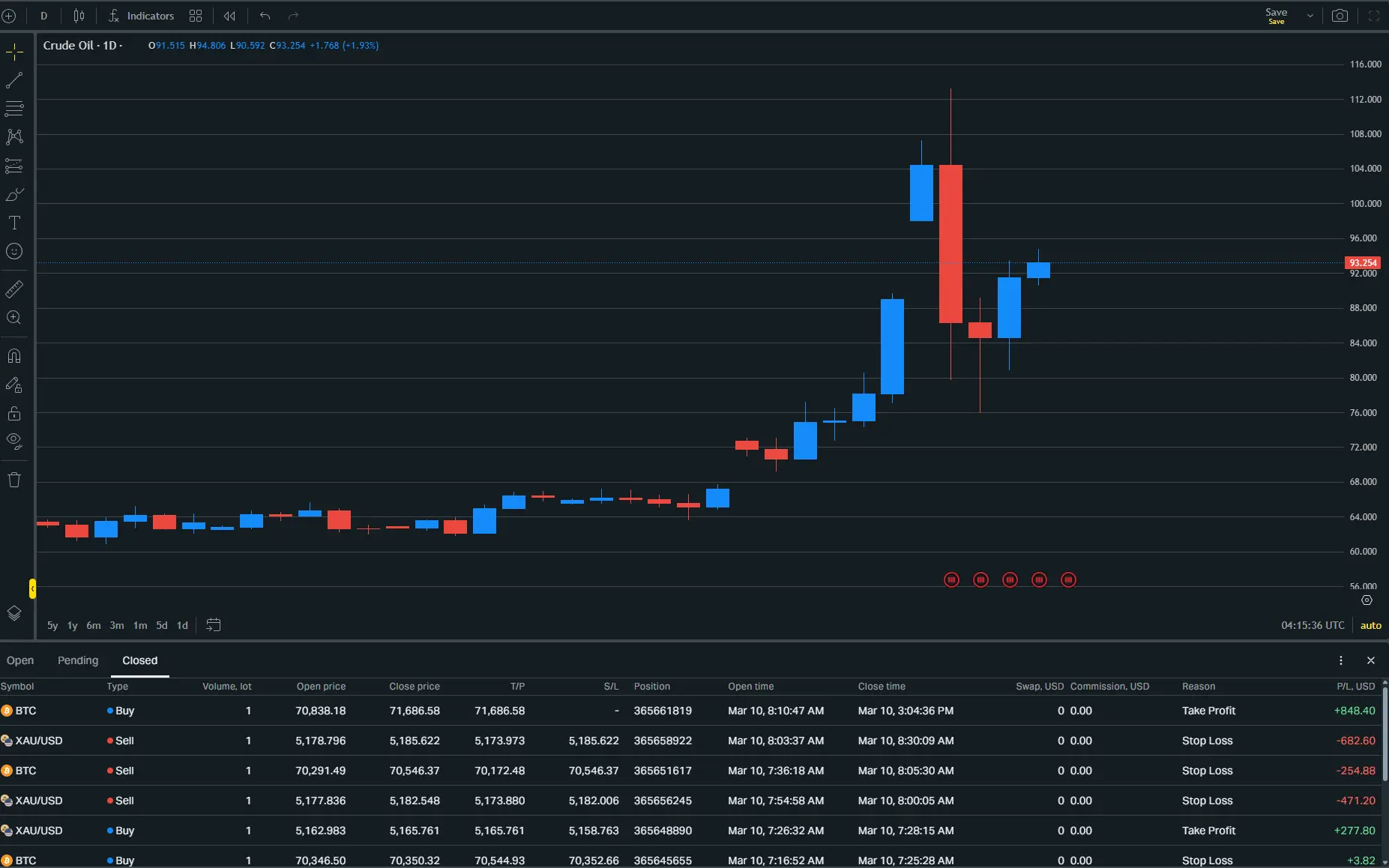Select the brush drawing tool
The height and width of the screenshot is (868, 1389).
[x=14, y=194]
